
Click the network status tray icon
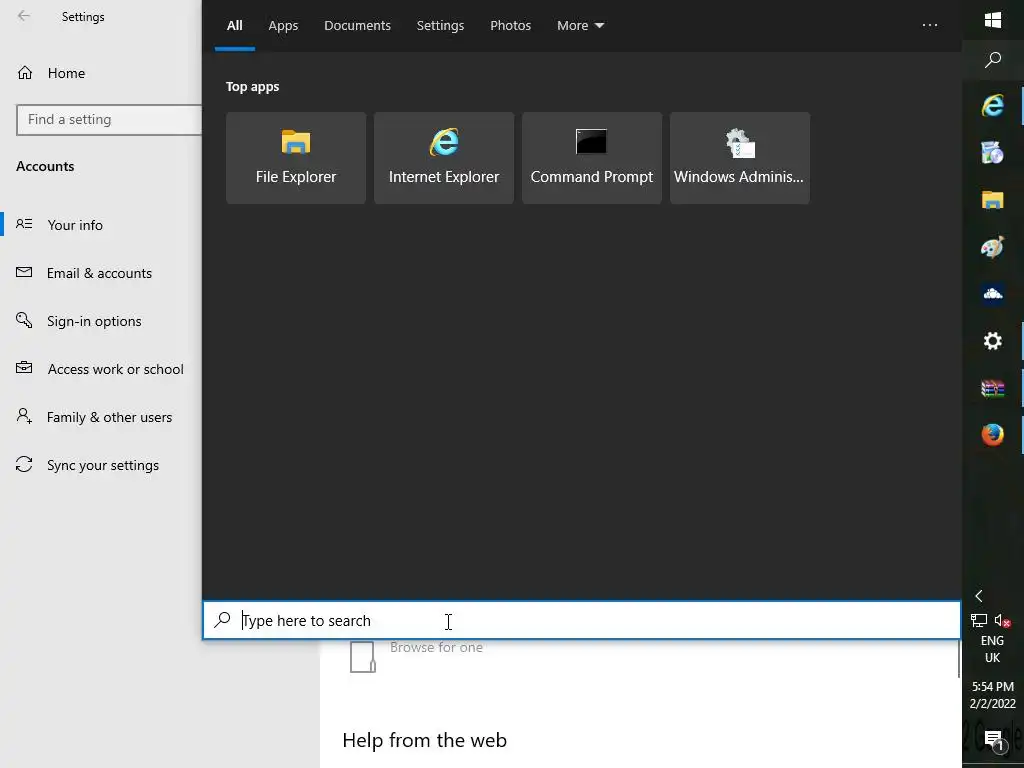979,620
